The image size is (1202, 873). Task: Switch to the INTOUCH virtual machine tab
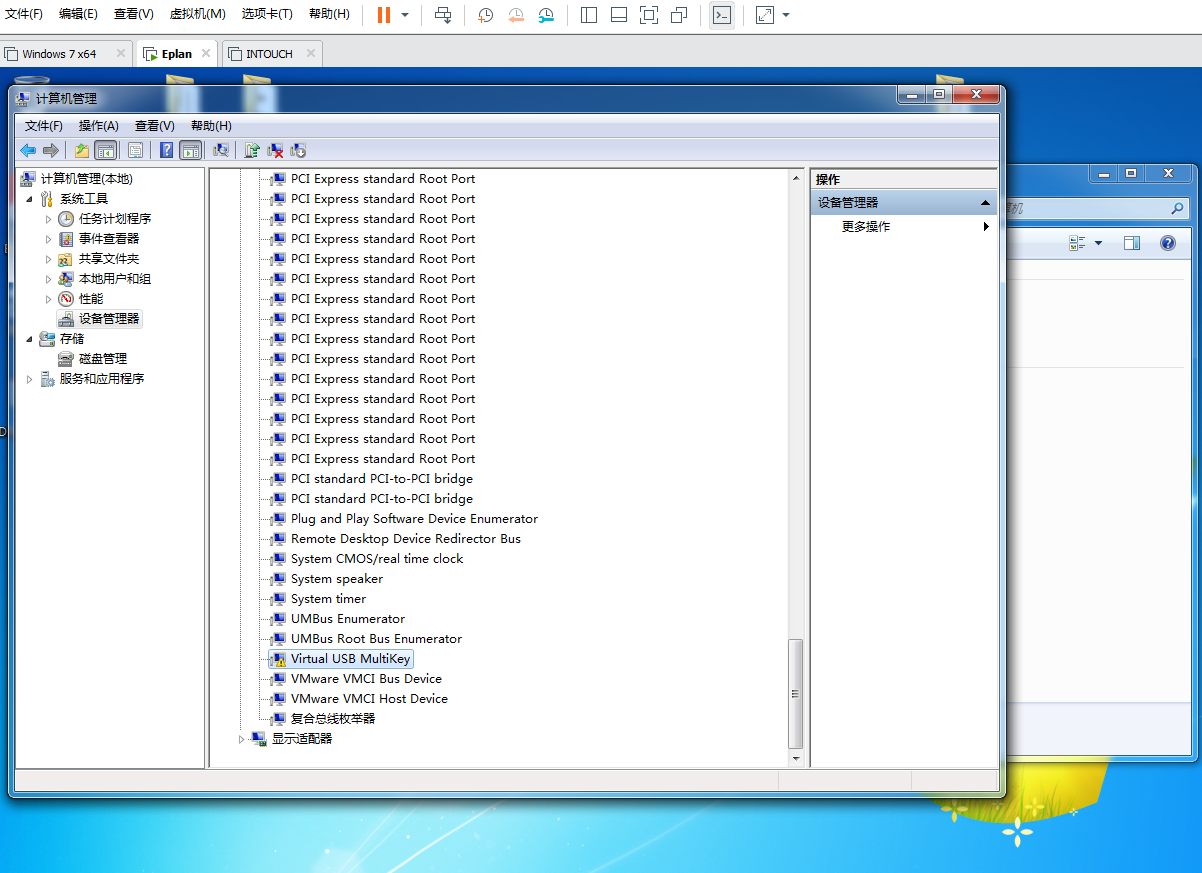point(269,54)
